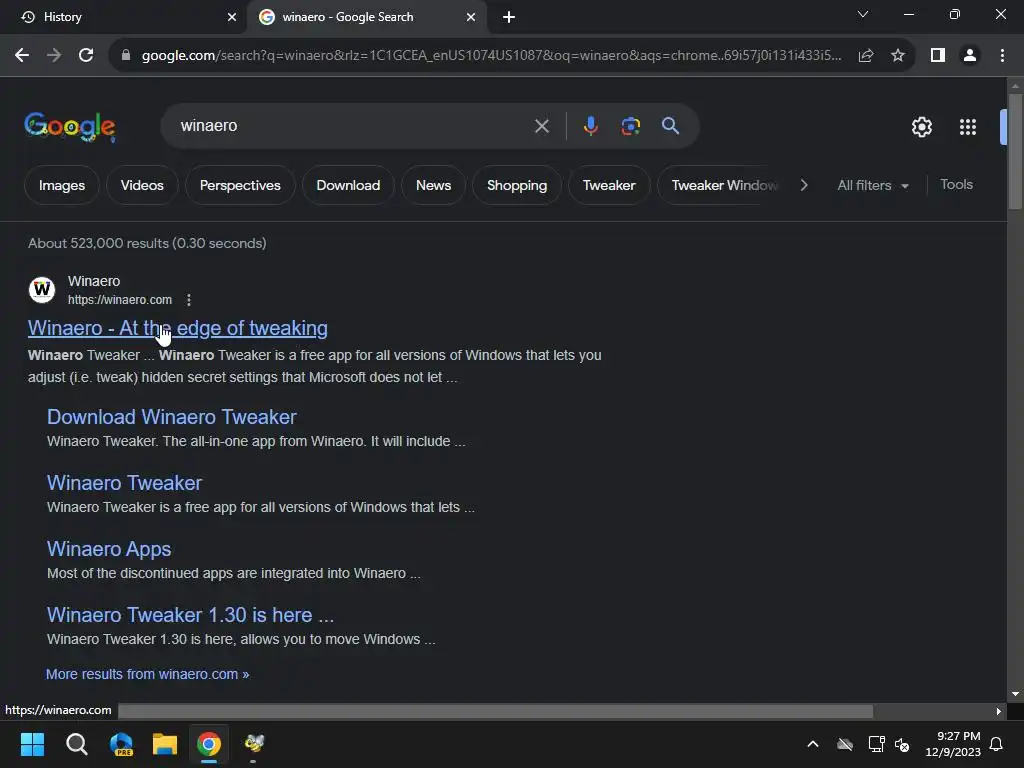Screen dimensions: 1024x768
Task: Open the Winaero Apps link
Action: point(109,549)
